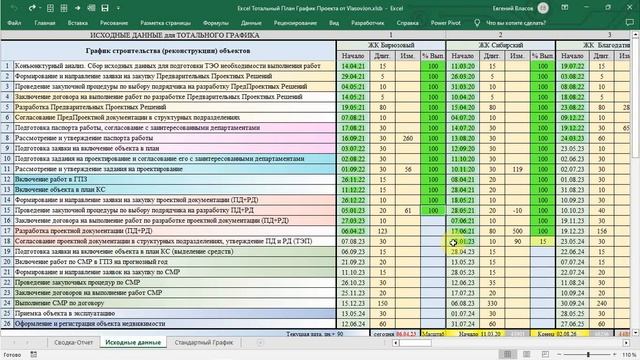This screenshot has width=640, height=360.
Task: Select the 'График строительства (реконструкции) объектов' header
Action: pos(168,51)
